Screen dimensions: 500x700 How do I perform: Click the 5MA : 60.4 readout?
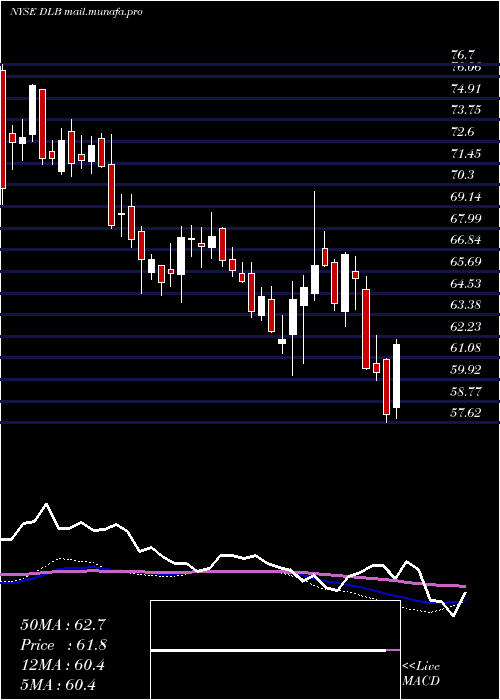(x=58, y=685)
